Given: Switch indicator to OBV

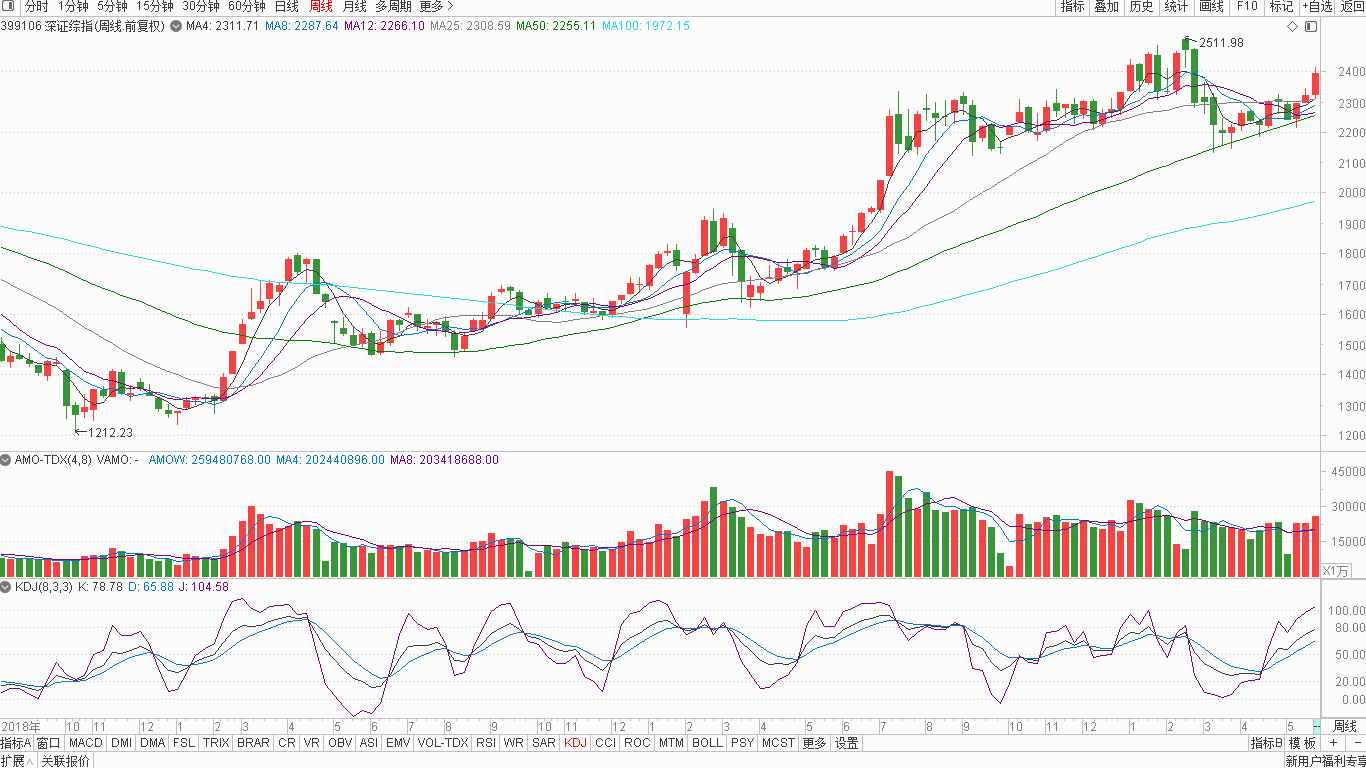Looking at the screenshot, I should (x=340, y=743).
